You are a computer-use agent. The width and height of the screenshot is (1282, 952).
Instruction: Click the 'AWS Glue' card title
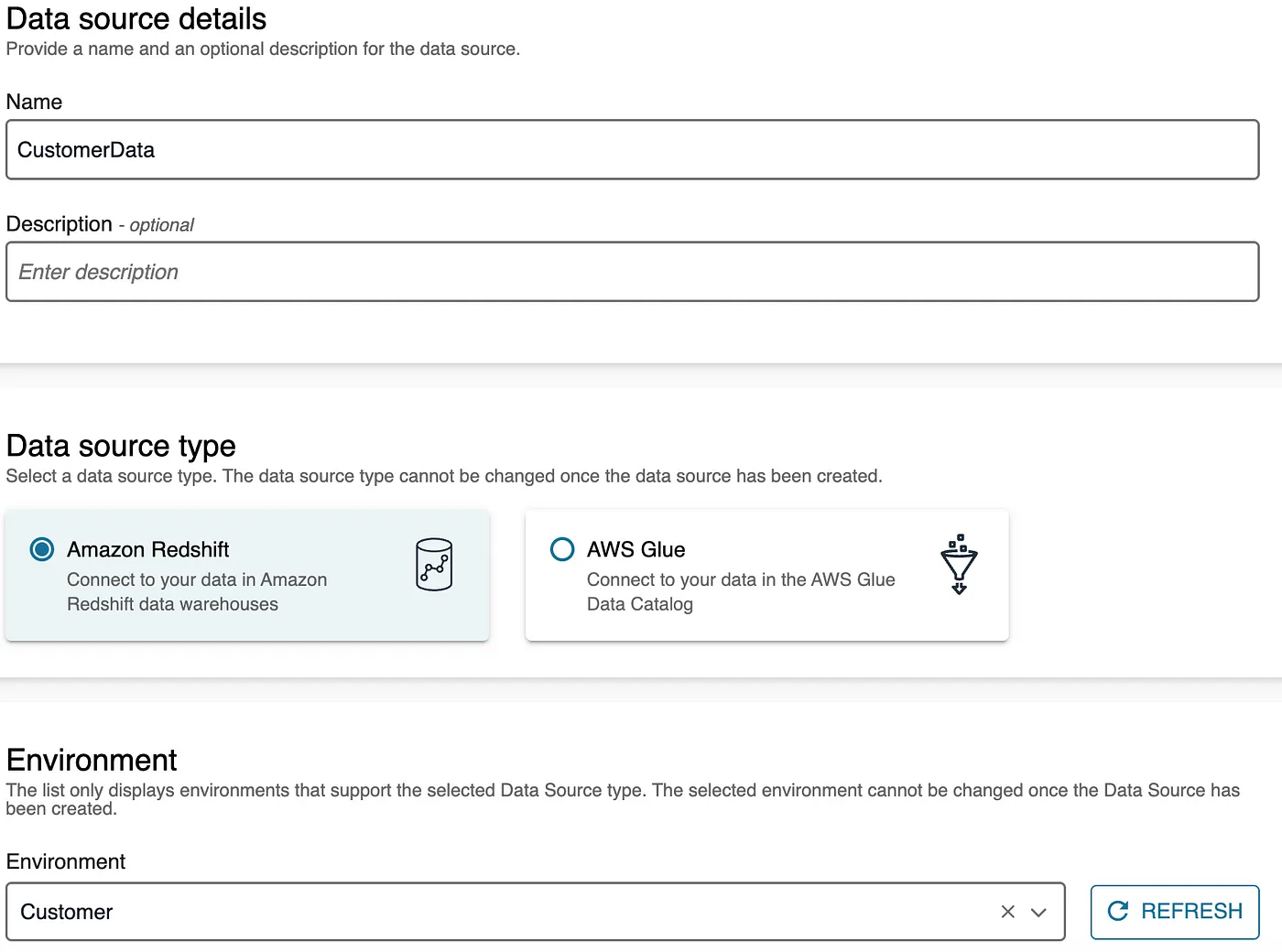(636, 549)
